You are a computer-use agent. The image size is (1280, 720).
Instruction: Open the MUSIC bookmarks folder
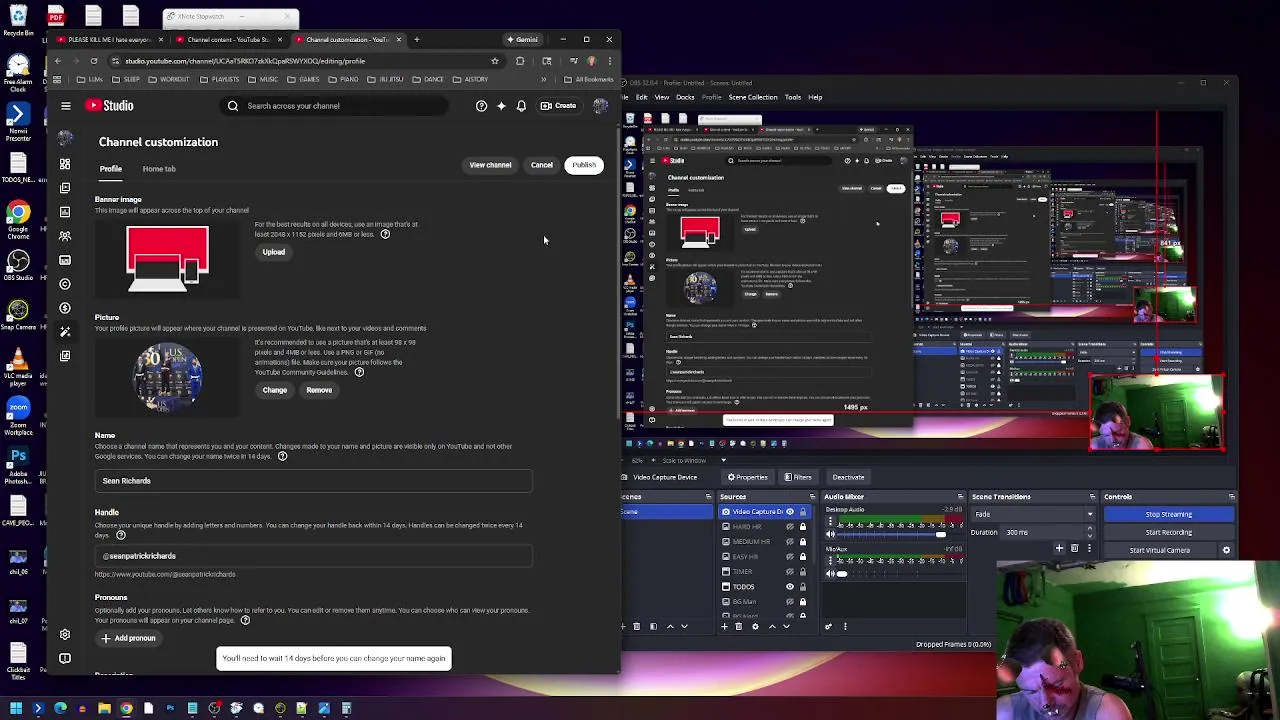coord(264,80)
